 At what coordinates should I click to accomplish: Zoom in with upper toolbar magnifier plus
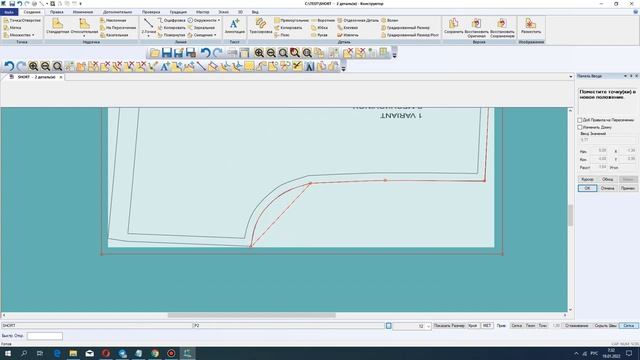pyautogui.click(x=259, y=53)
